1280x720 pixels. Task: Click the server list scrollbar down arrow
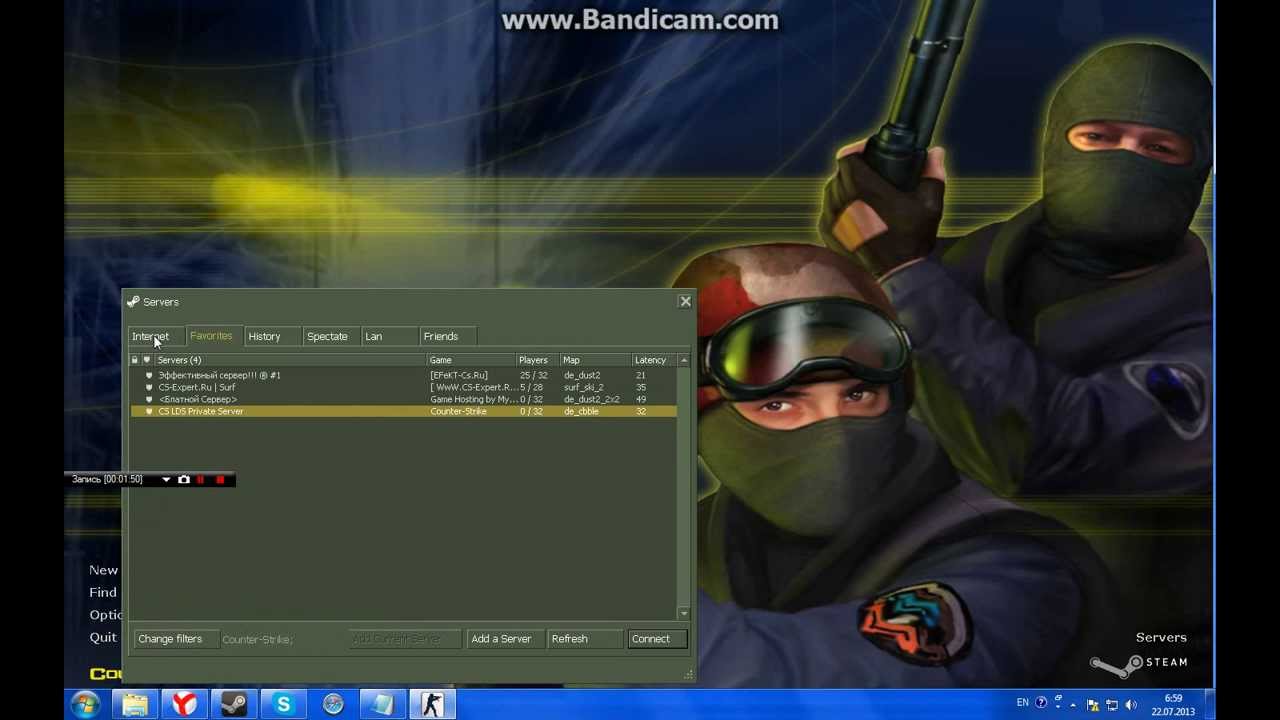tap(684, 613)
